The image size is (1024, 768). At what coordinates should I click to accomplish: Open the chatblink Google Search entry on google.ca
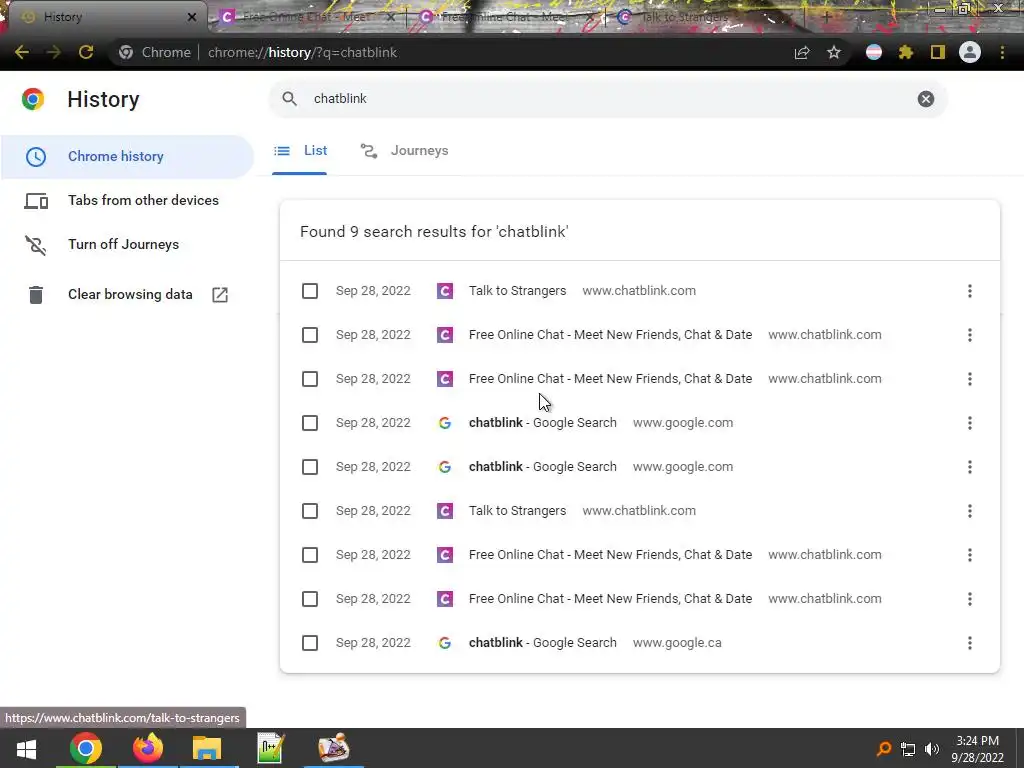pos(543,643)
